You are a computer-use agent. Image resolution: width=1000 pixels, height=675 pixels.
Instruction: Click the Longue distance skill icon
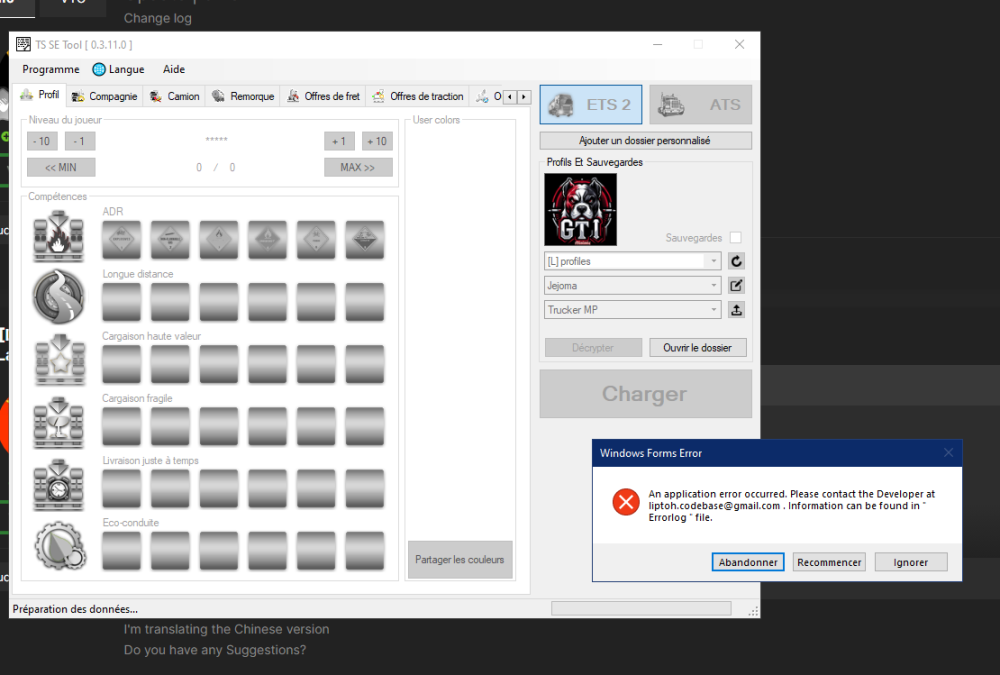[59, 297]
